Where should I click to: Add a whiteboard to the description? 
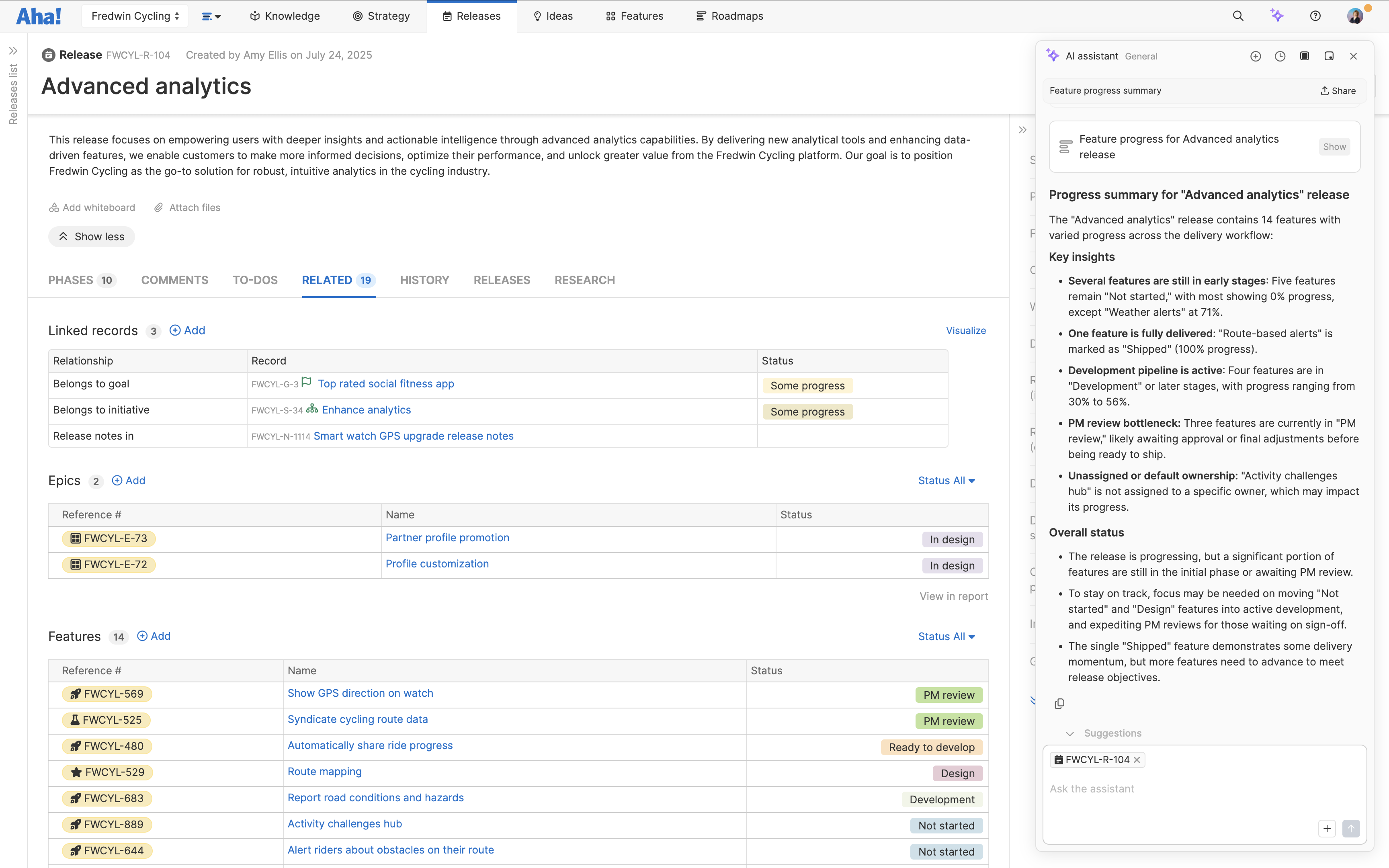[x=92, y=207]
